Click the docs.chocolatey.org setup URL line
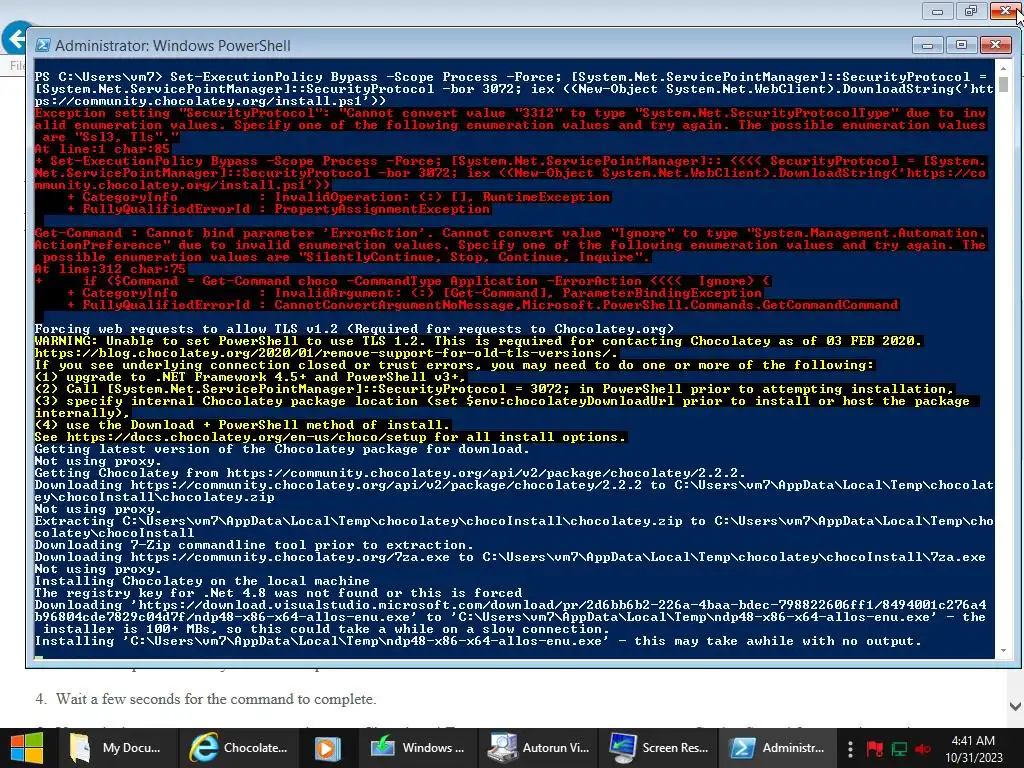1024x768 pixels. pyautogui.click(x=330, y=437)
